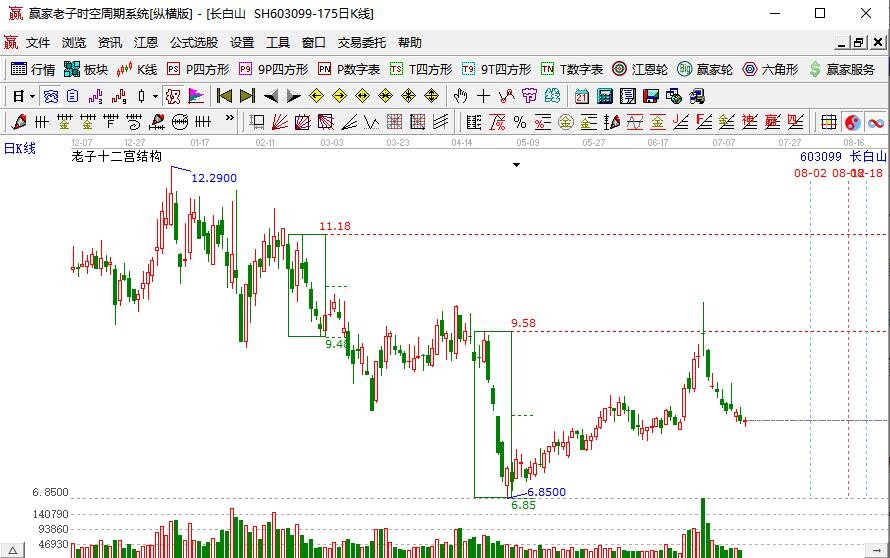Open the 江恩 menu
The width and height of the screenshot is (890, 558).
point(146,43)
